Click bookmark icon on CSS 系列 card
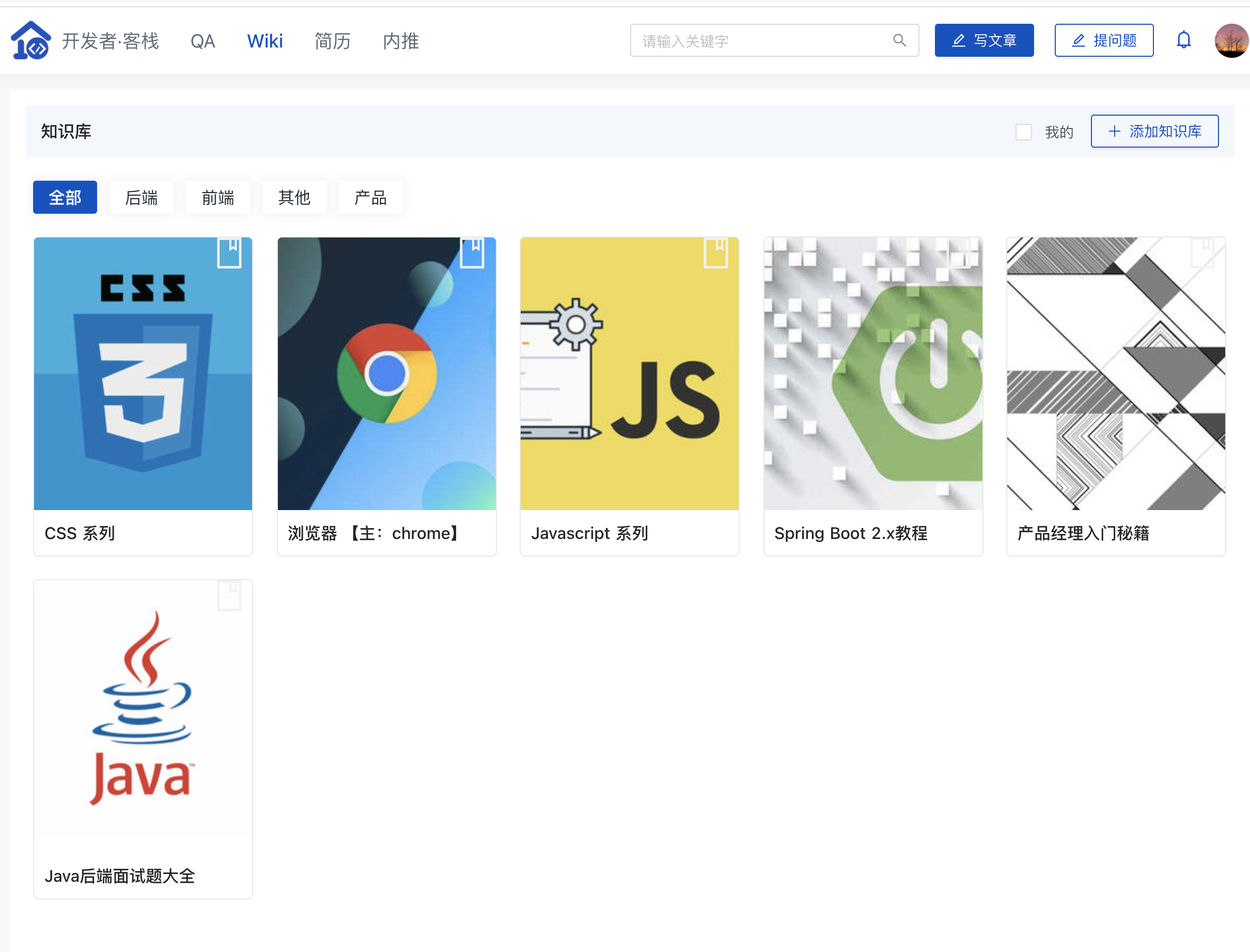 229,253
